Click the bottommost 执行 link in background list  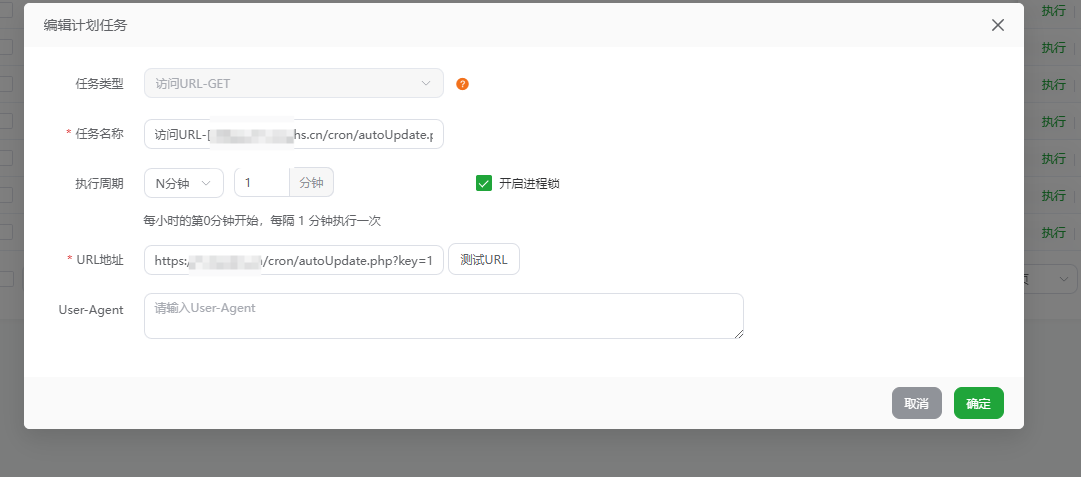tap(1053, 232)
